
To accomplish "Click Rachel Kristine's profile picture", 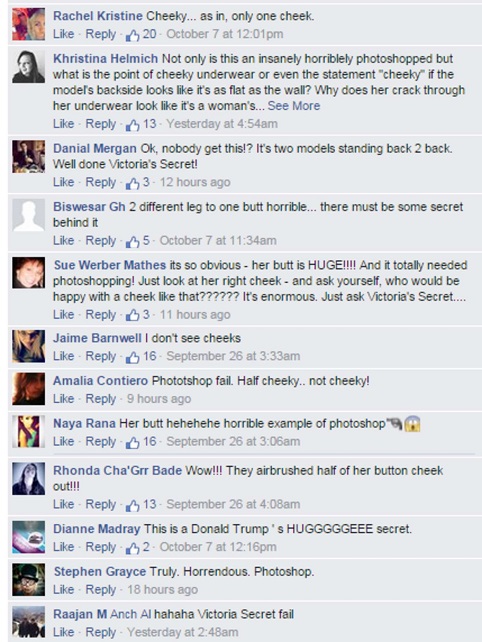I will click(28, 24).
